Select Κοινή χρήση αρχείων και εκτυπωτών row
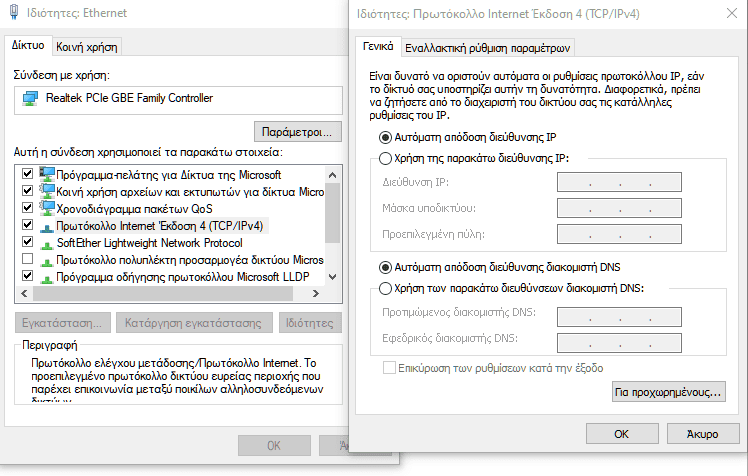748x476 pixels. point(190,192)
